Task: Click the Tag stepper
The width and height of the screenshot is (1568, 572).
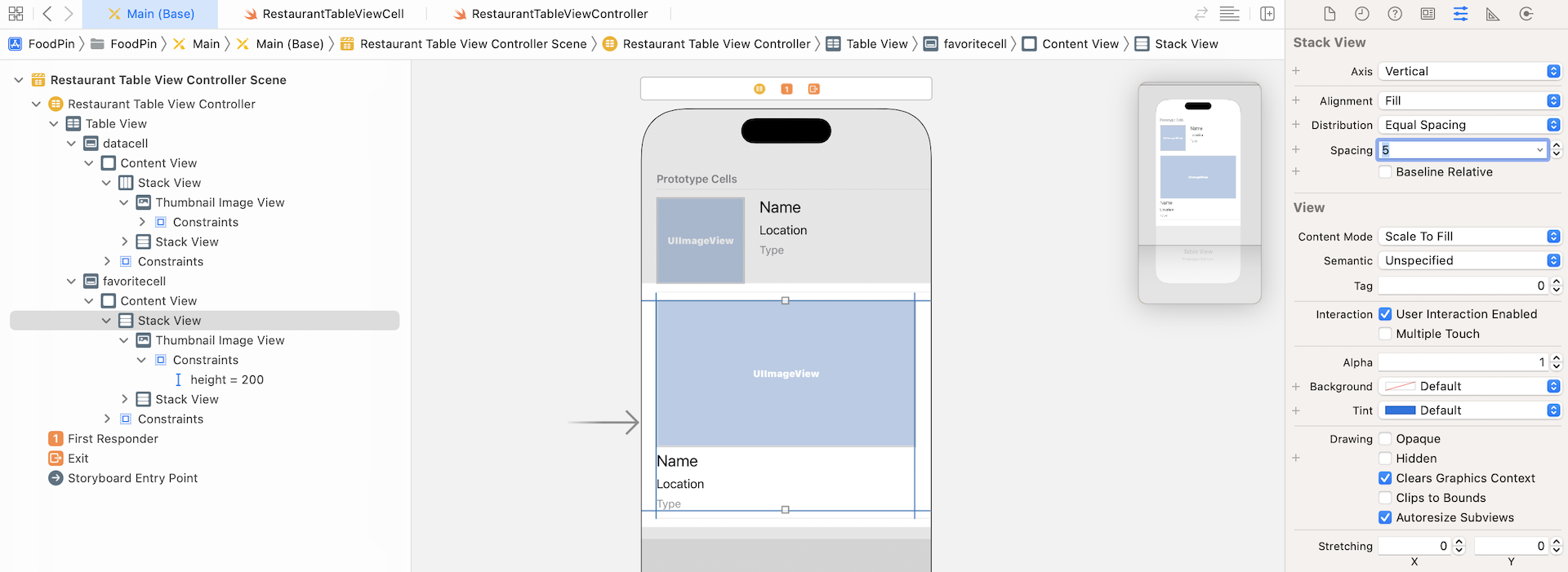Action: 1557,286
